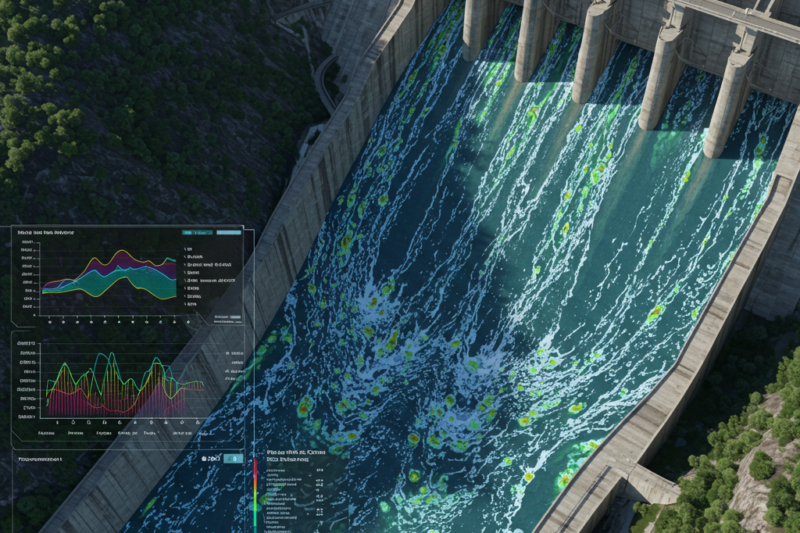This screenshot has height=533, width=800.
Task: Click the stacked area chart with the purple band
Action: pos(110,275)
